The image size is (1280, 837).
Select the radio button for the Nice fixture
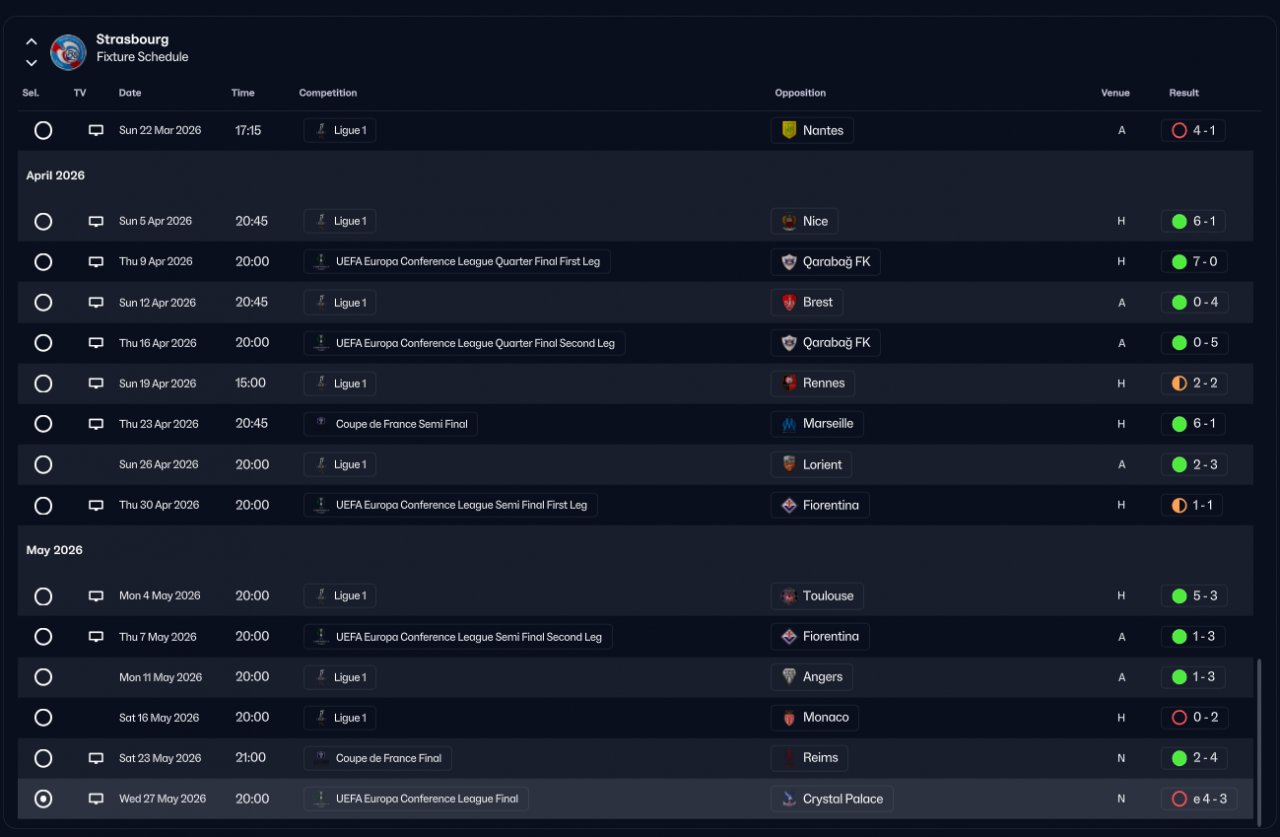pyautogui.click(x=43, y=221)
